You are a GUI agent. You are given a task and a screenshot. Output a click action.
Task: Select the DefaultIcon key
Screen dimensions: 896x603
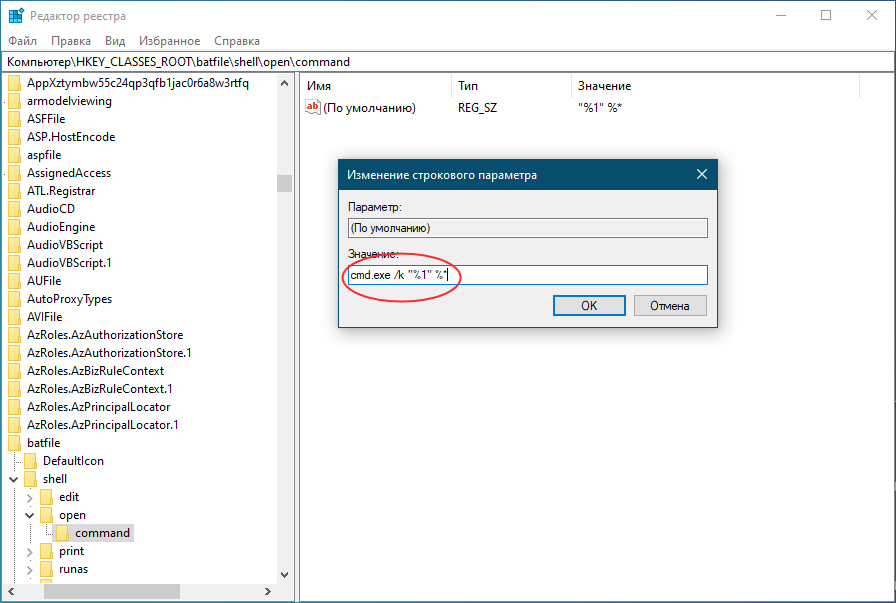point(73,461)
